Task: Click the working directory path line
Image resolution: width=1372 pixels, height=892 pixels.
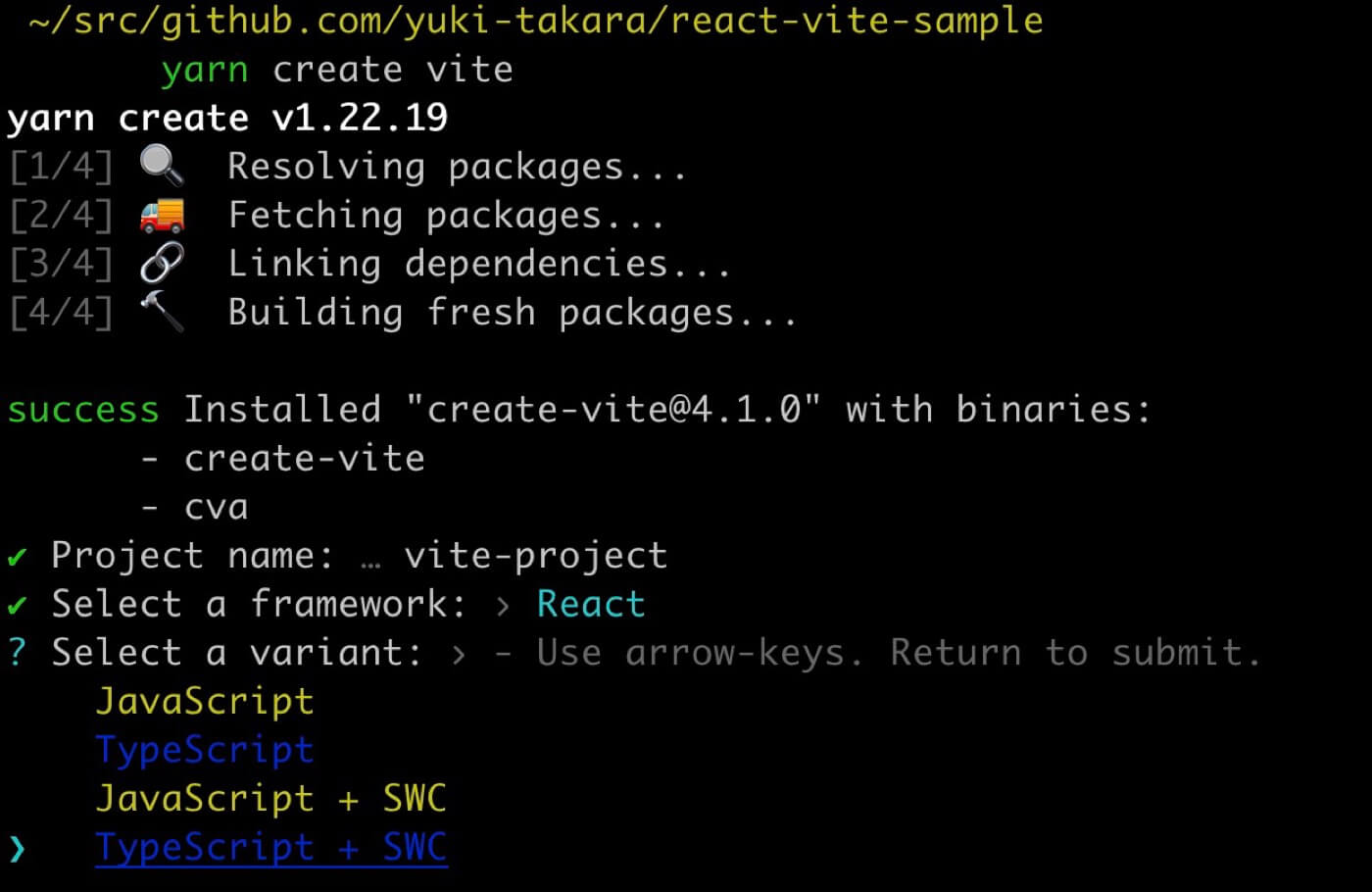Action: (x=536, y=21)
